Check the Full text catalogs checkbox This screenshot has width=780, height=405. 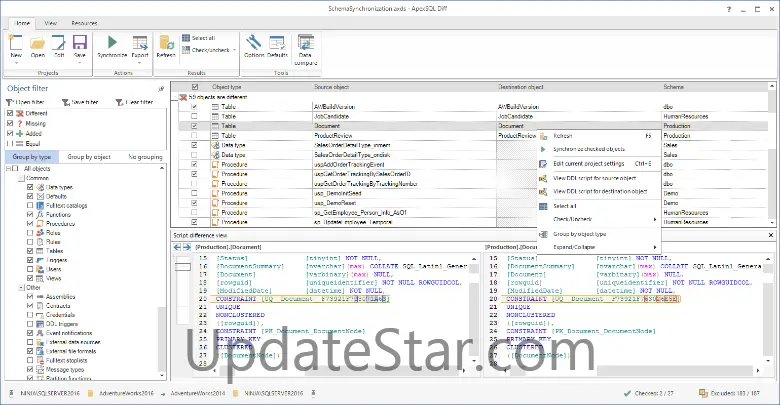(30, 205)
